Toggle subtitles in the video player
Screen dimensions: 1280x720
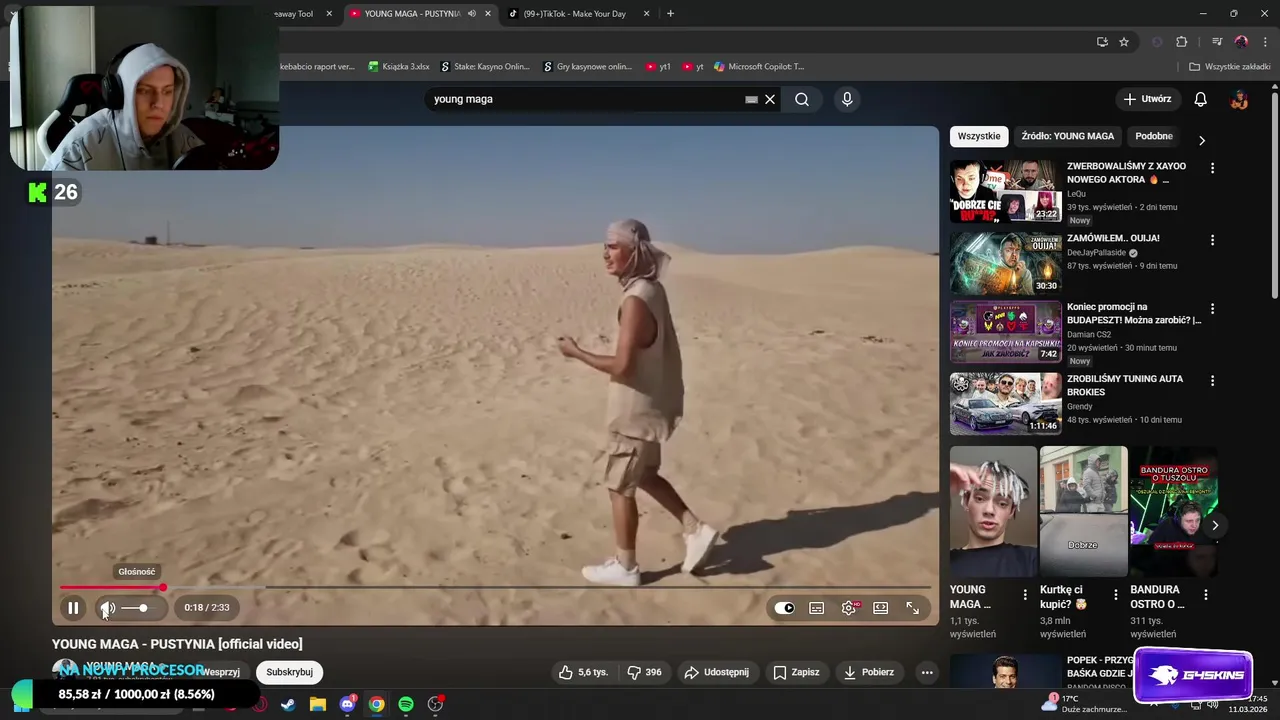[817, 608]
